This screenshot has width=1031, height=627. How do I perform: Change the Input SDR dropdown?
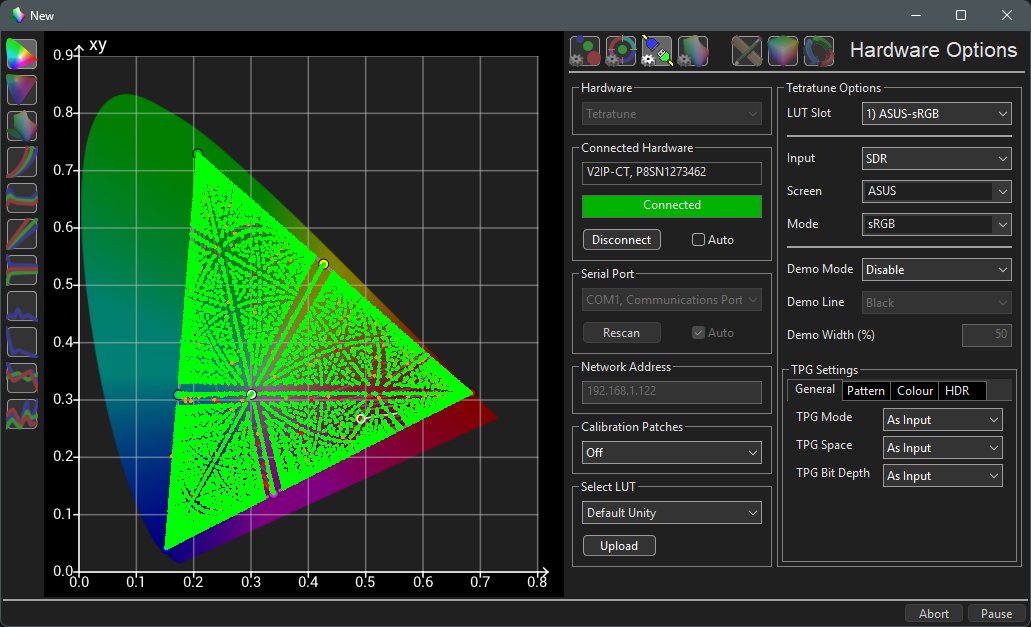pos(936,158)
